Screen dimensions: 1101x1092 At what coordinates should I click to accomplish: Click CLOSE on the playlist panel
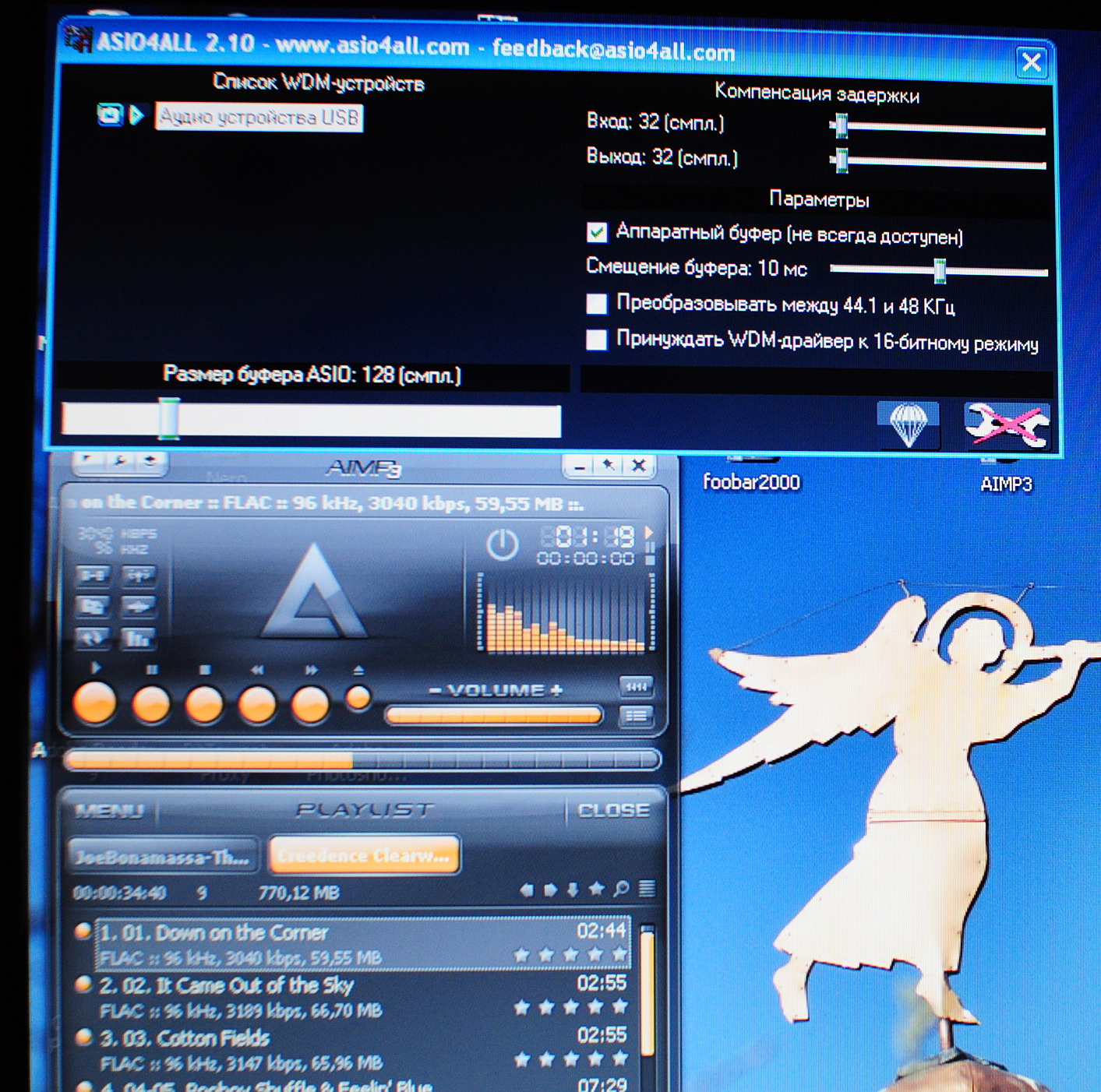pos(613,811)
